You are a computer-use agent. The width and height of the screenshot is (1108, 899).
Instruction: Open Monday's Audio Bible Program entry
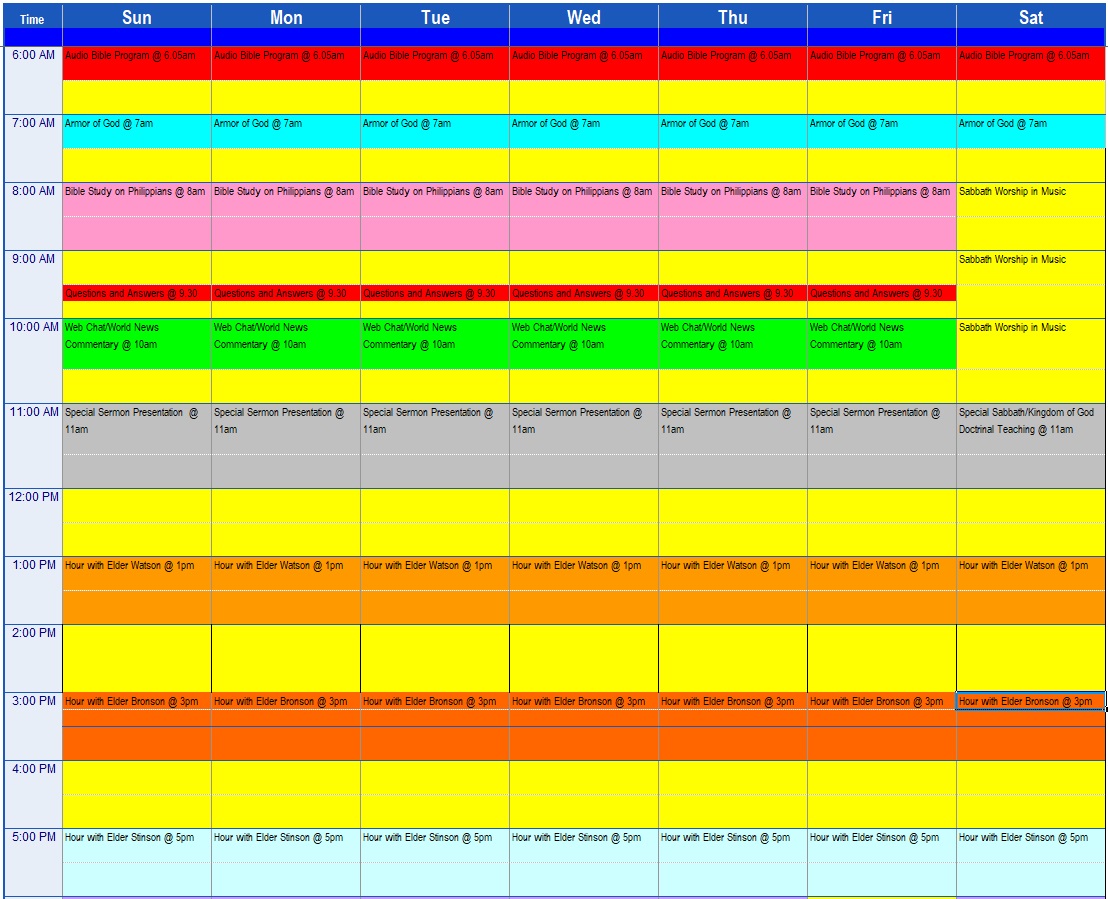click(x=285, y=57)
